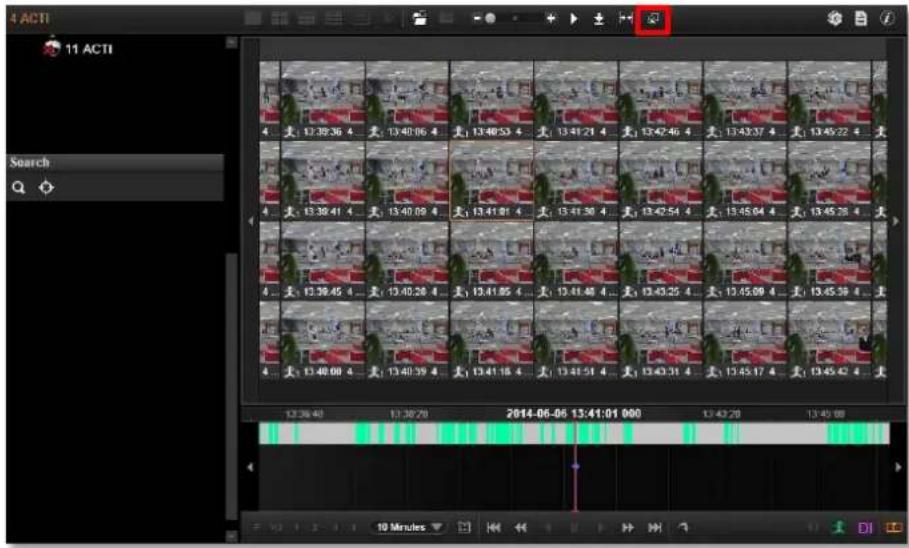
Task: Click the 4 ACTI title at top left
Action: click(29, 18)
